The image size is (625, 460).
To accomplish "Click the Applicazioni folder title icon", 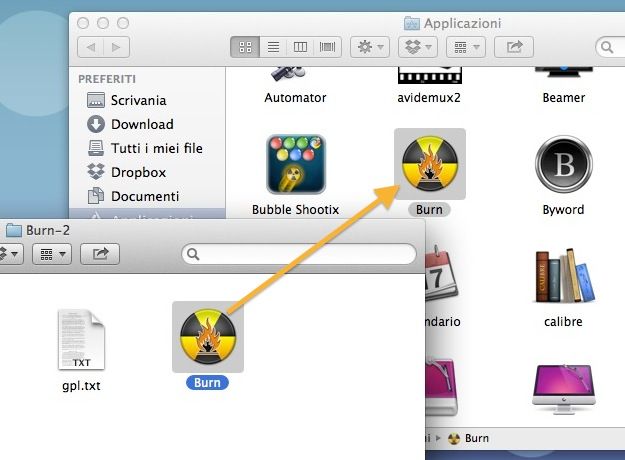I will tap(412, 24).
